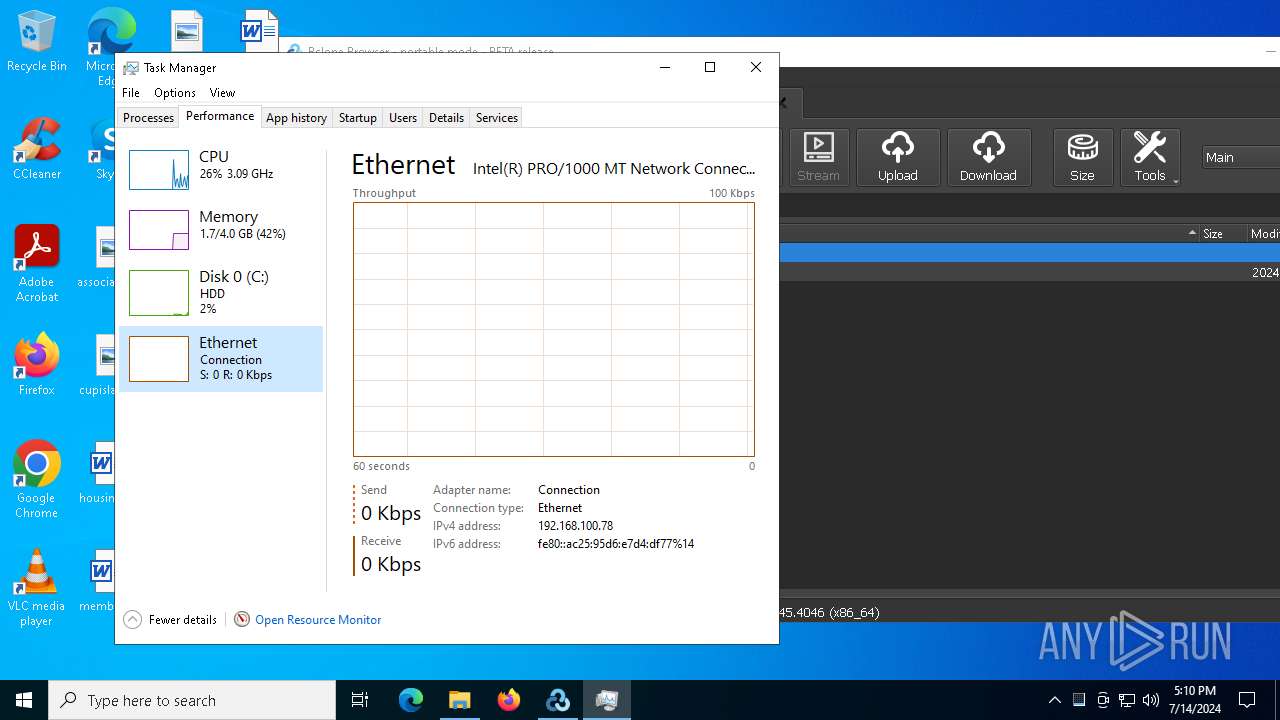Select the Ethernet performance item
Image resolution: width=1280 pixels, height=720 pixels.
(221, 358)
